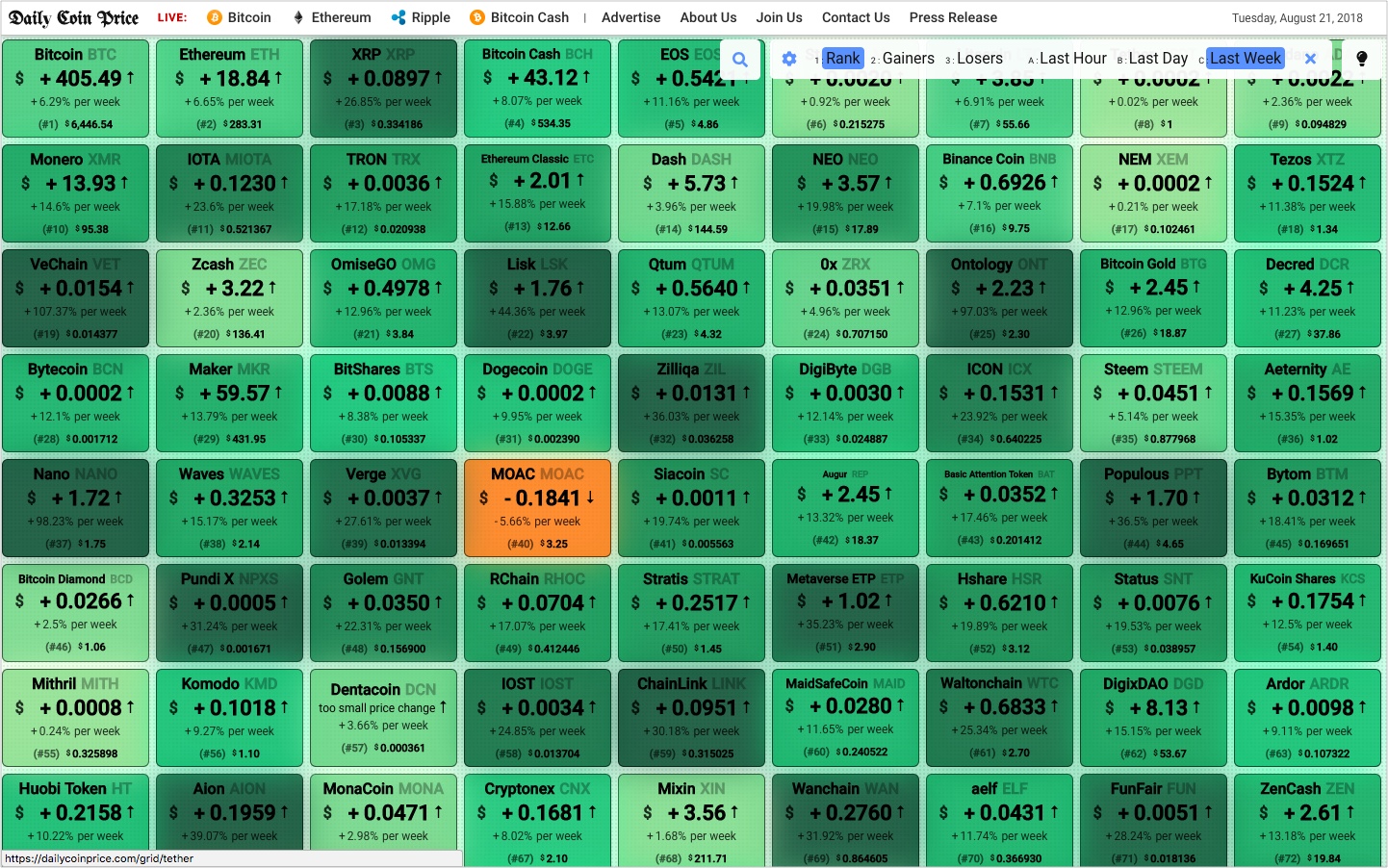This screenshot has width=1388, height=868.
Task: Open the Ontology ONT tile
Action: 1000,298
